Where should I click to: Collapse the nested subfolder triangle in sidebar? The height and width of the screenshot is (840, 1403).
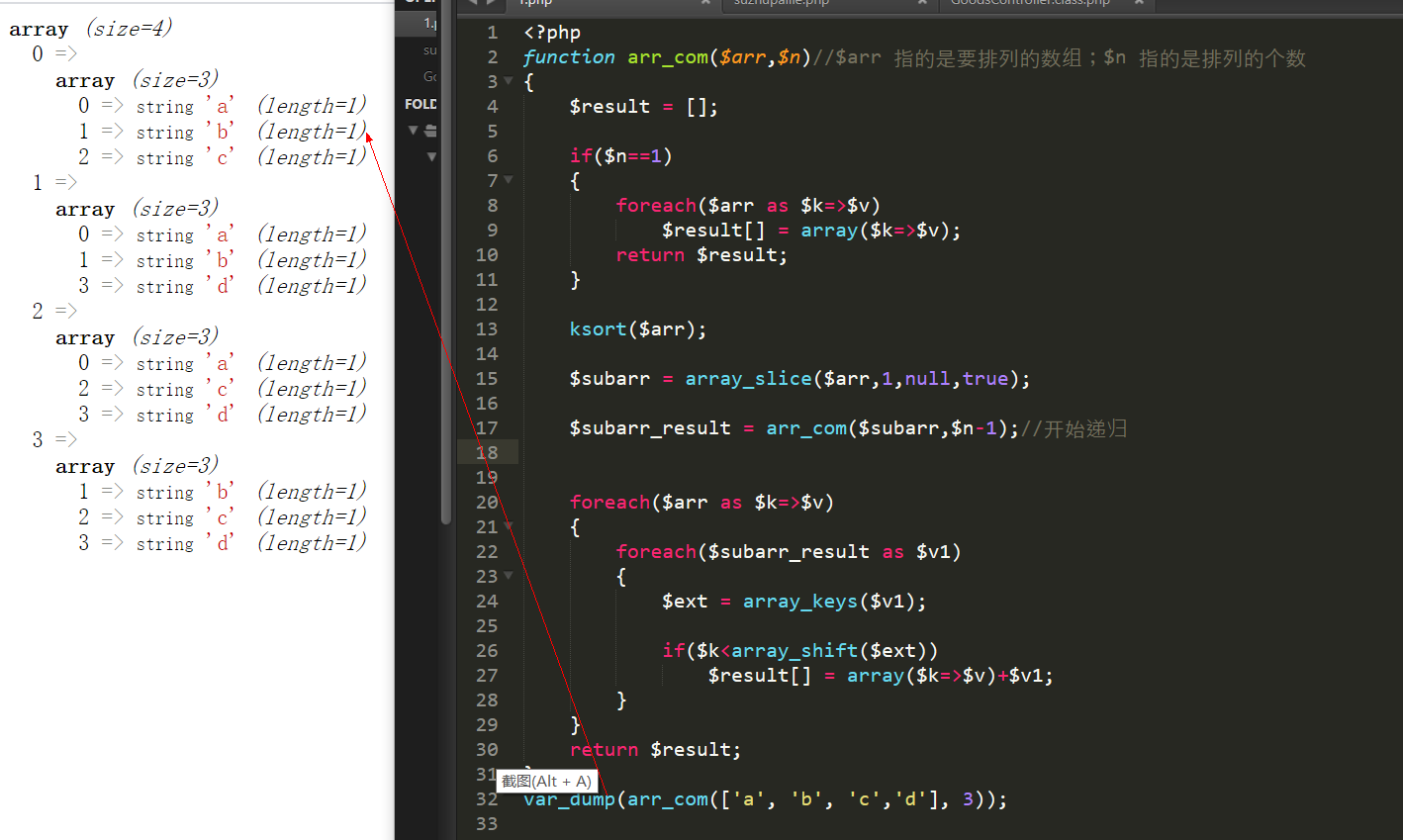[431, 156]
